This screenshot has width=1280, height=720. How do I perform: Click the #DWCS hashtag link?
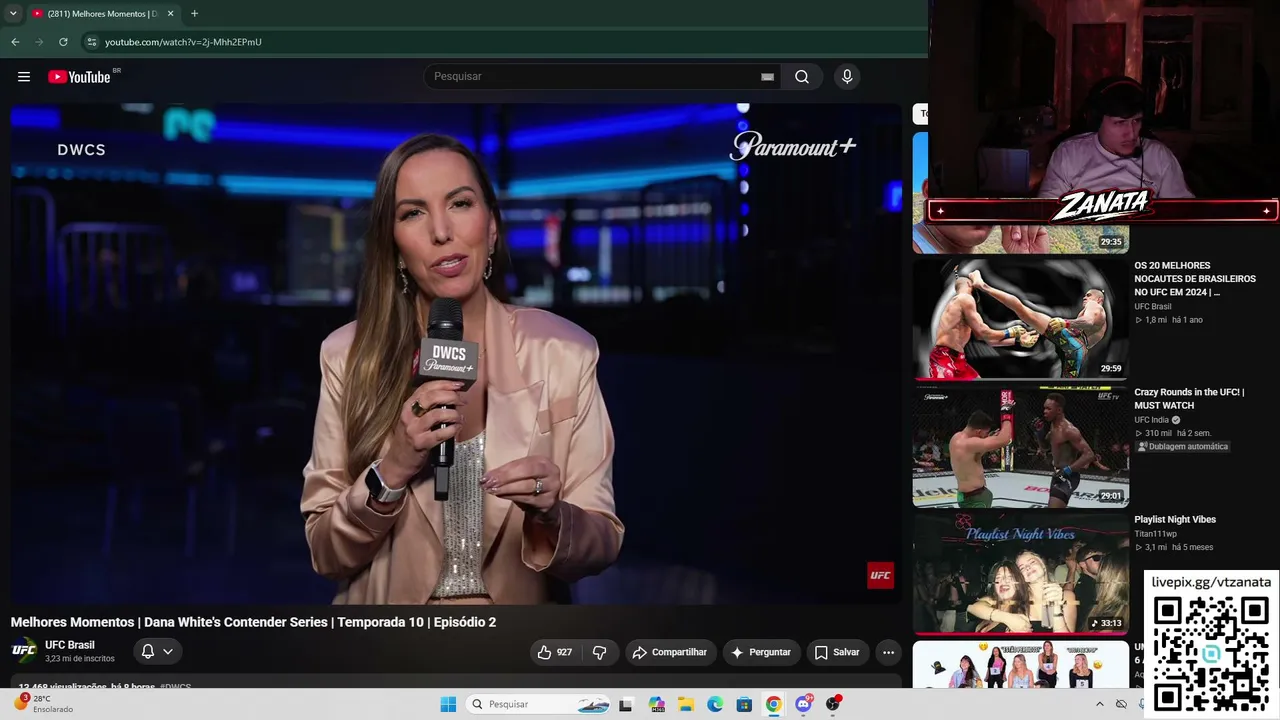(175, 687)
